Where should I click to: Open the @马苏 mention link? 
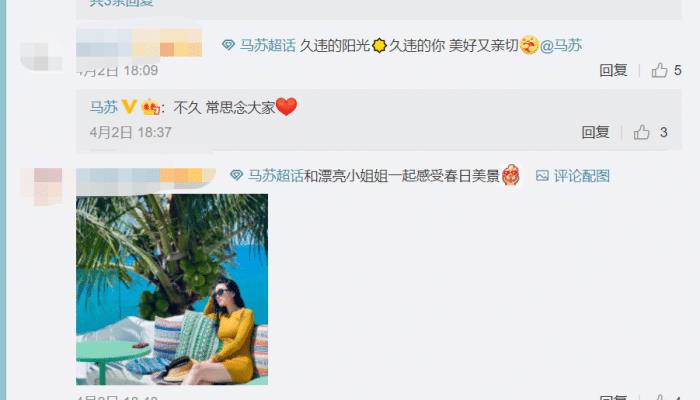click(561, 45)
